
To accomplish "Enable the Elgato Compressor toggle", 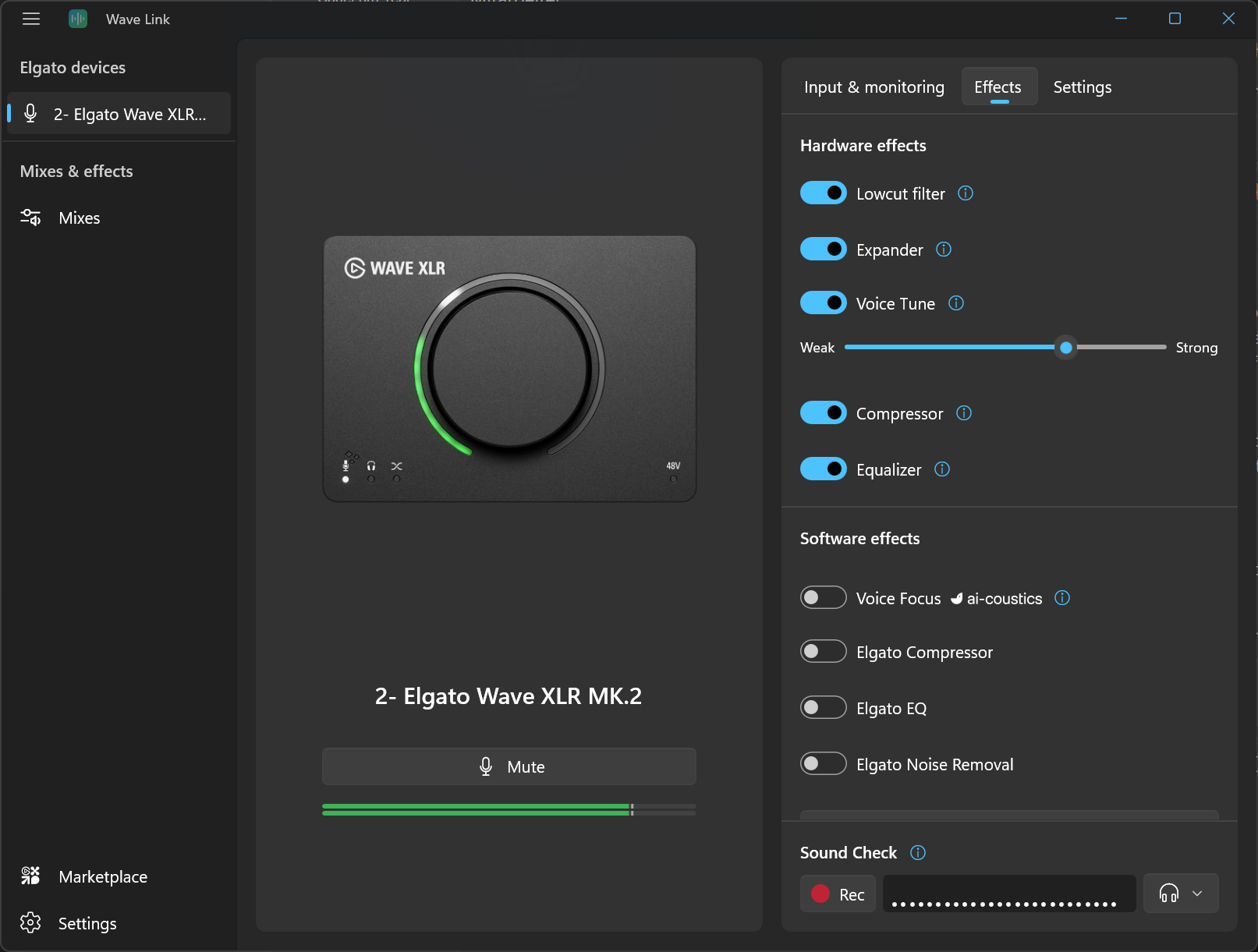I will [x=824, y=651].
